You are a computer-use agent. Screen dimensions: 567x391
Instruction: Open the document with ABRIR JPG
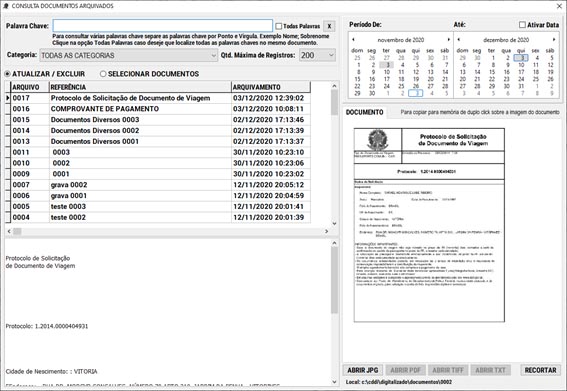[363, 370]
